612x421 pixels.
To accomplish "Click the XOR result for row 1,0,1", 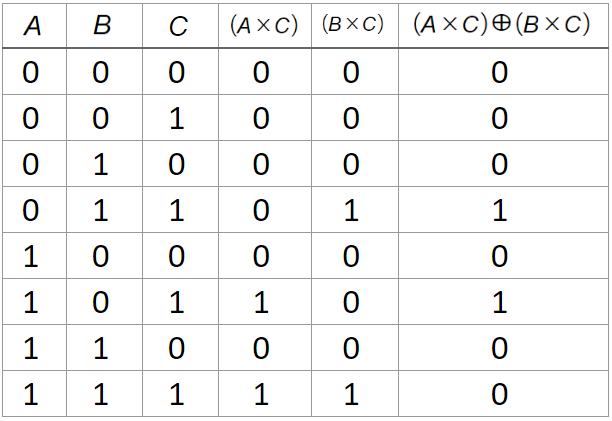I will [499, 303].
